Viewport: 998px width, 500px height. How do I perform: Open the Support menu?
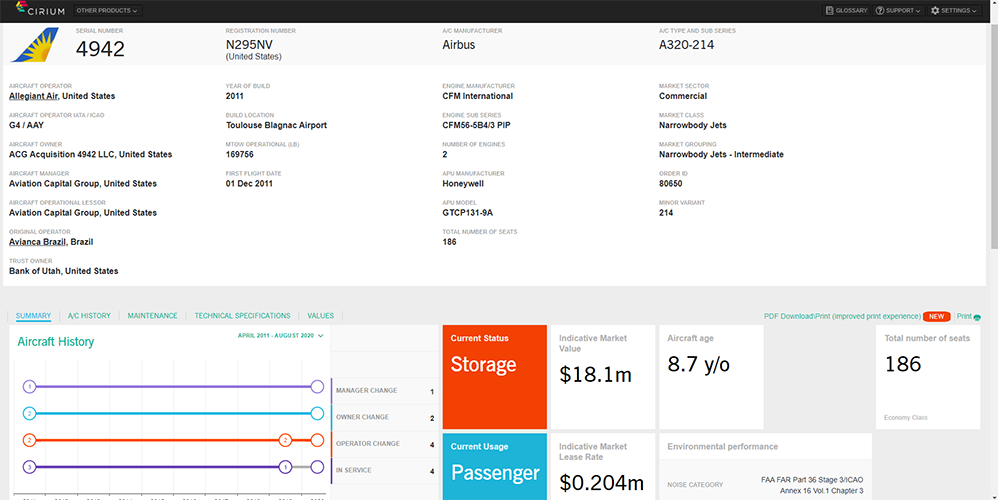click(899, 10)
